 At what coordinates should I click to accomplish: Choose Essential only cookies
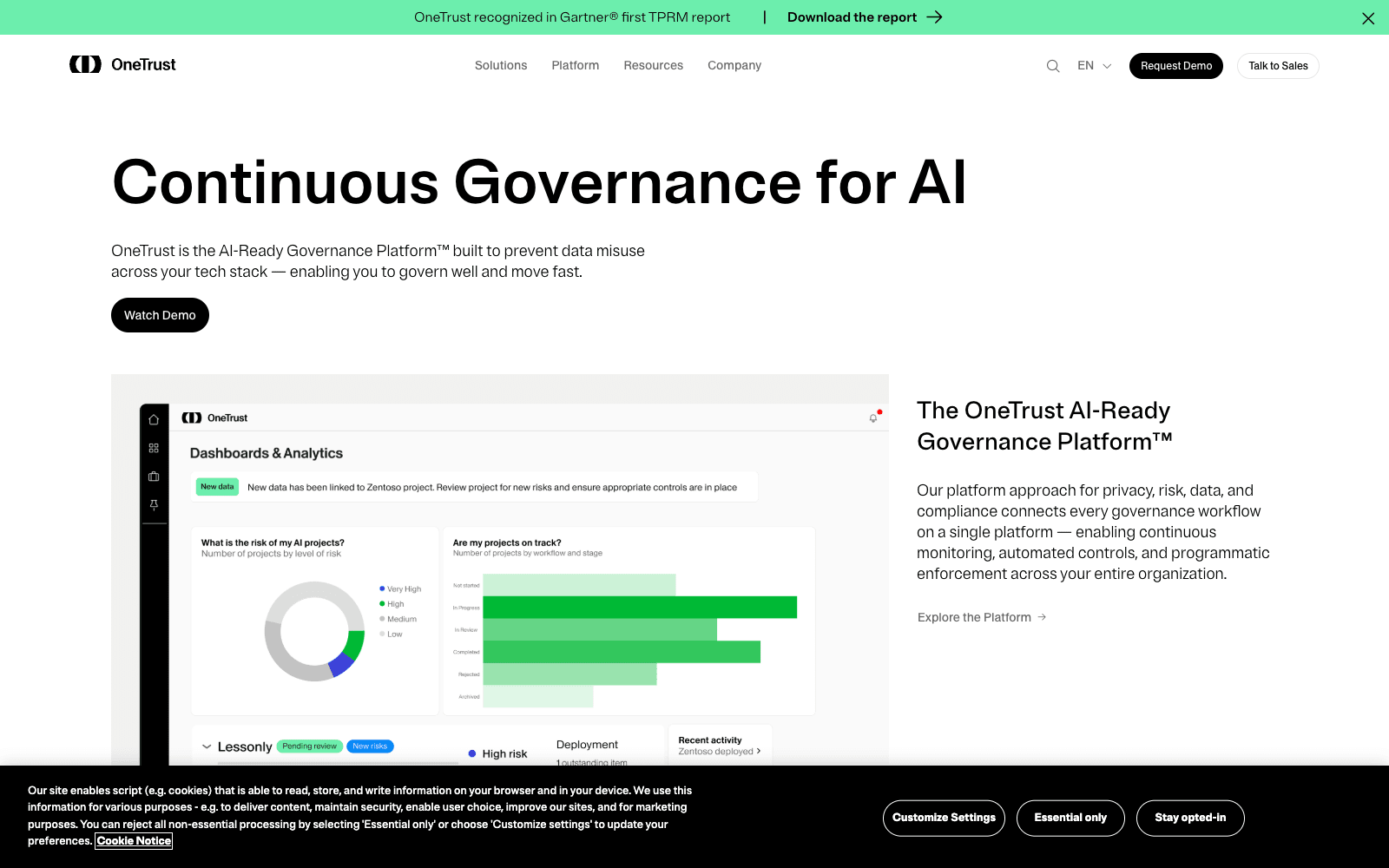1070,818
